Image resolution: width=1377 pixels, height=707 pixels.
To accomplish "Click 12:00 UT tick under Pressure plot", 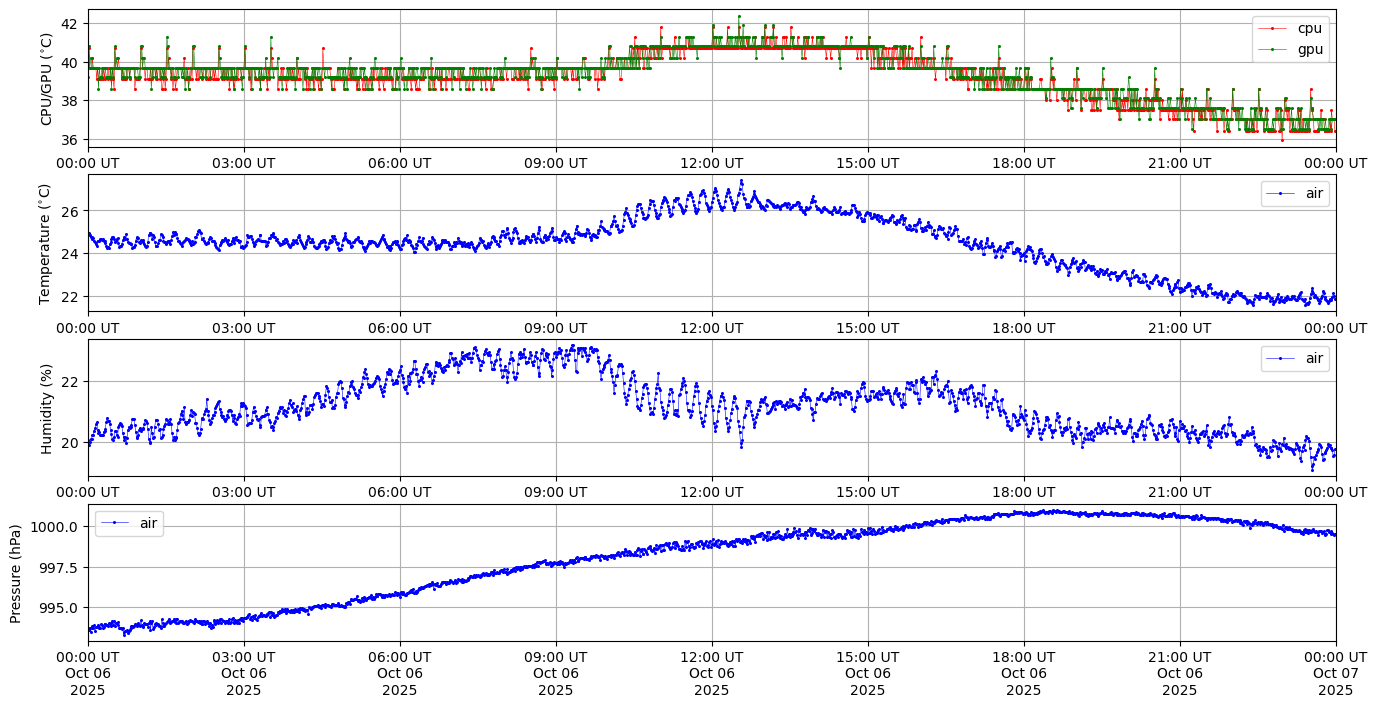I will (x=712, y=657).
